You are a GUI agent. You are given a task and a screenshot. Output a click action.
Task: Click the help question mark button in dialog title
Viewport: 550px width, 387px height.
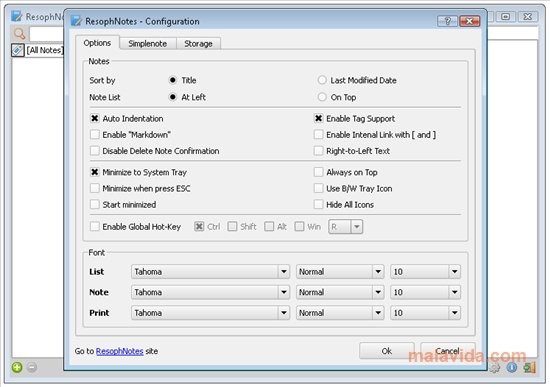click(x=447, y=21)
